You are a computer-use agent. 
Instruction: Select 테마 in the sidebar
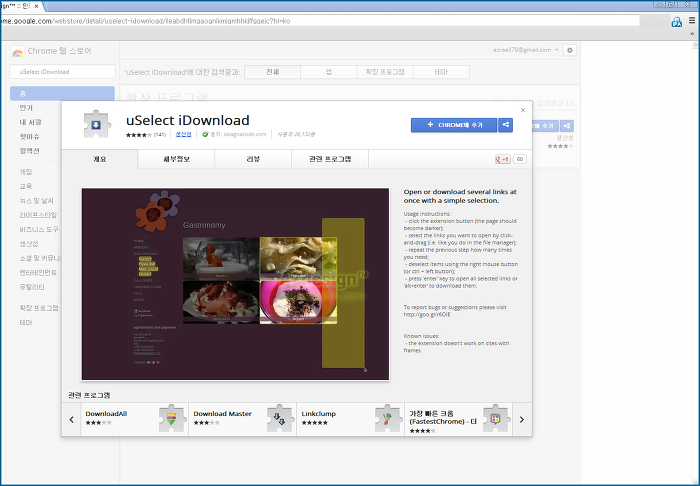[x=26, y=322]
